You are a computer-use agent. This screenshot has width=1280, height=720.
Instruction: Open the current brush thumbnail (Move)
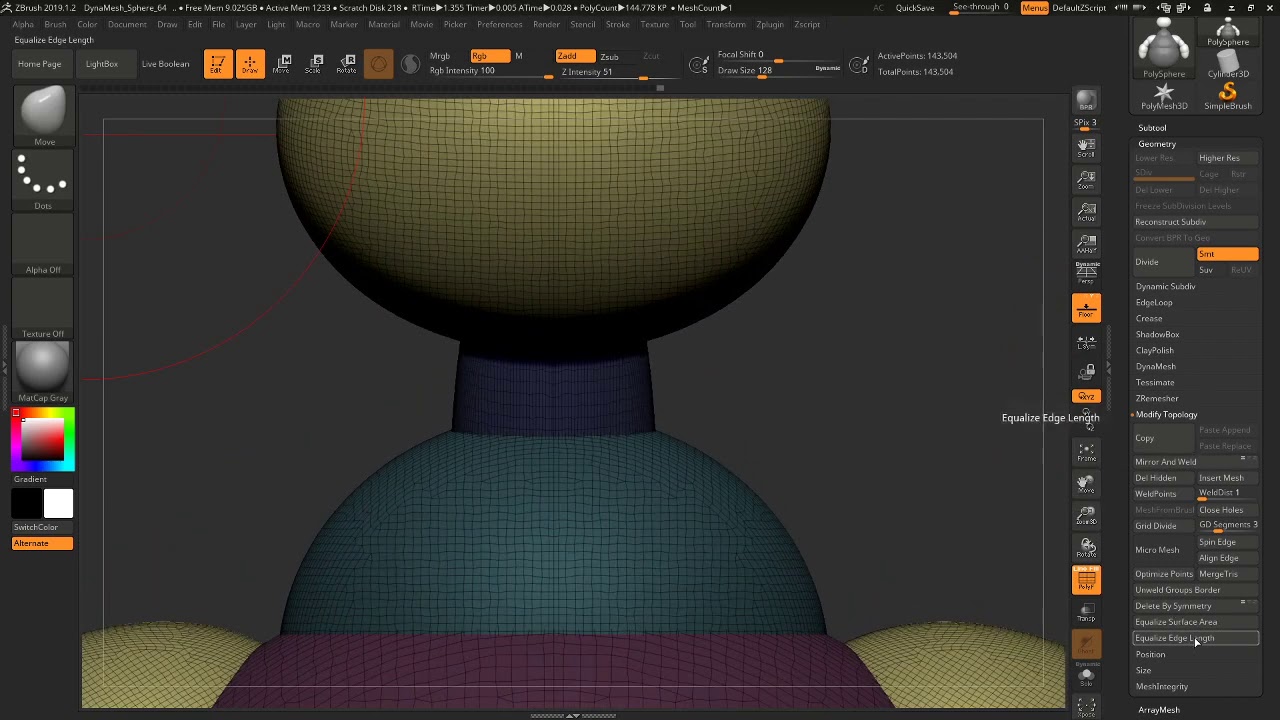pos(43,112)
